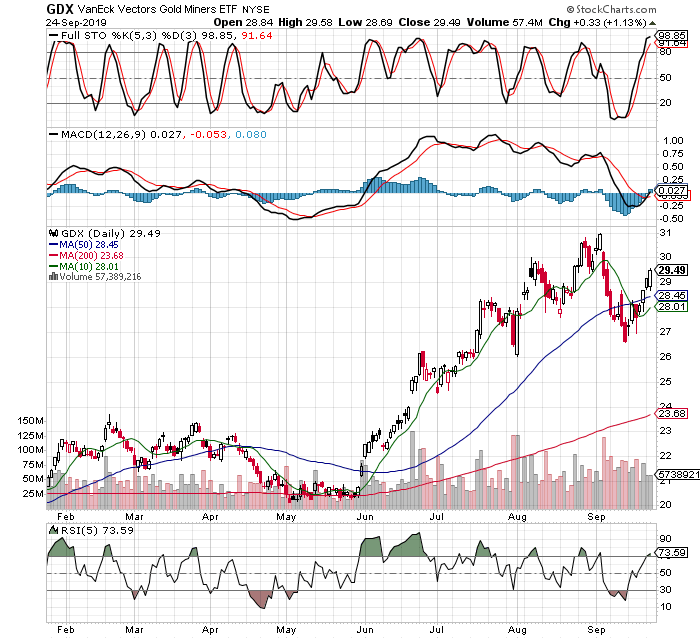Click the black line marker before Full STO

[x=54, y=36]
